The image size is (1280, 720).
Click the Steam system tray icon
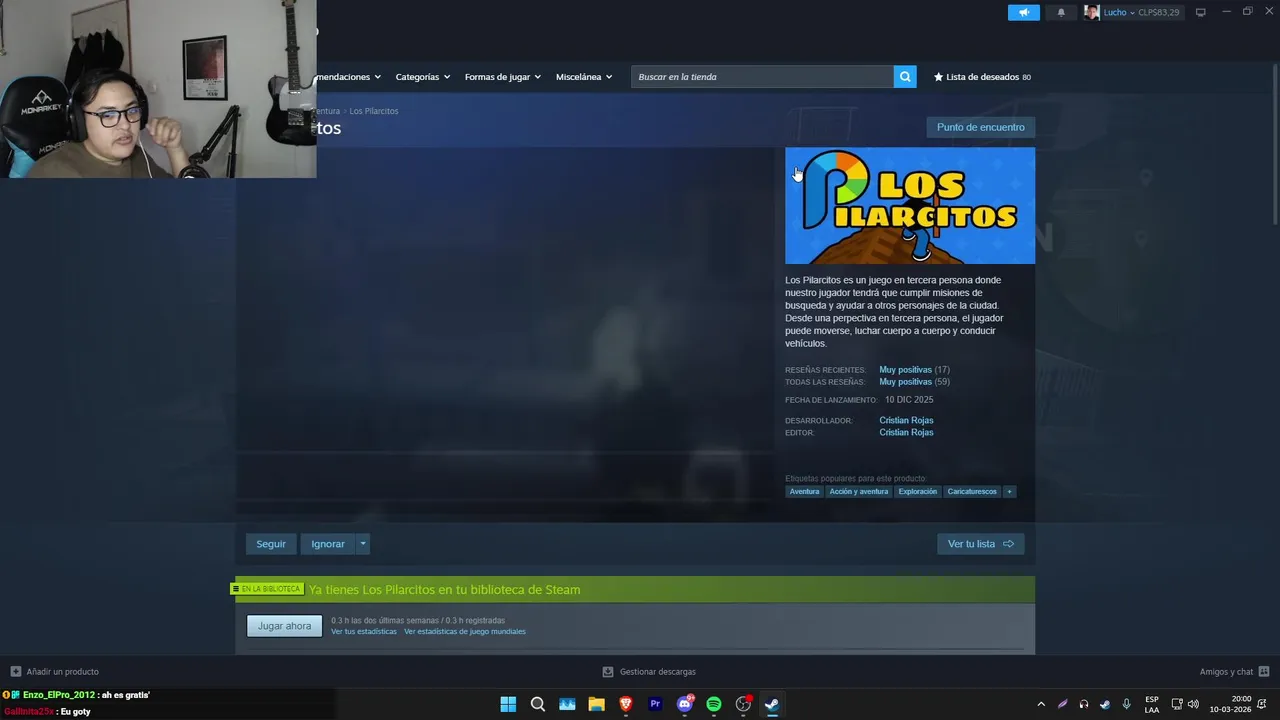click(1105, 704)
